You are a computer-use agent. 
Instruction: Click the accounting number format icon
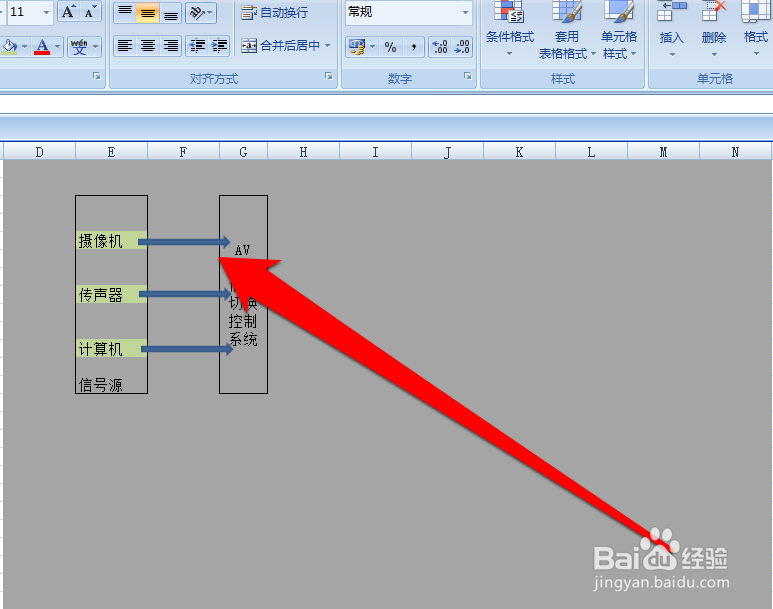point(357,47)
